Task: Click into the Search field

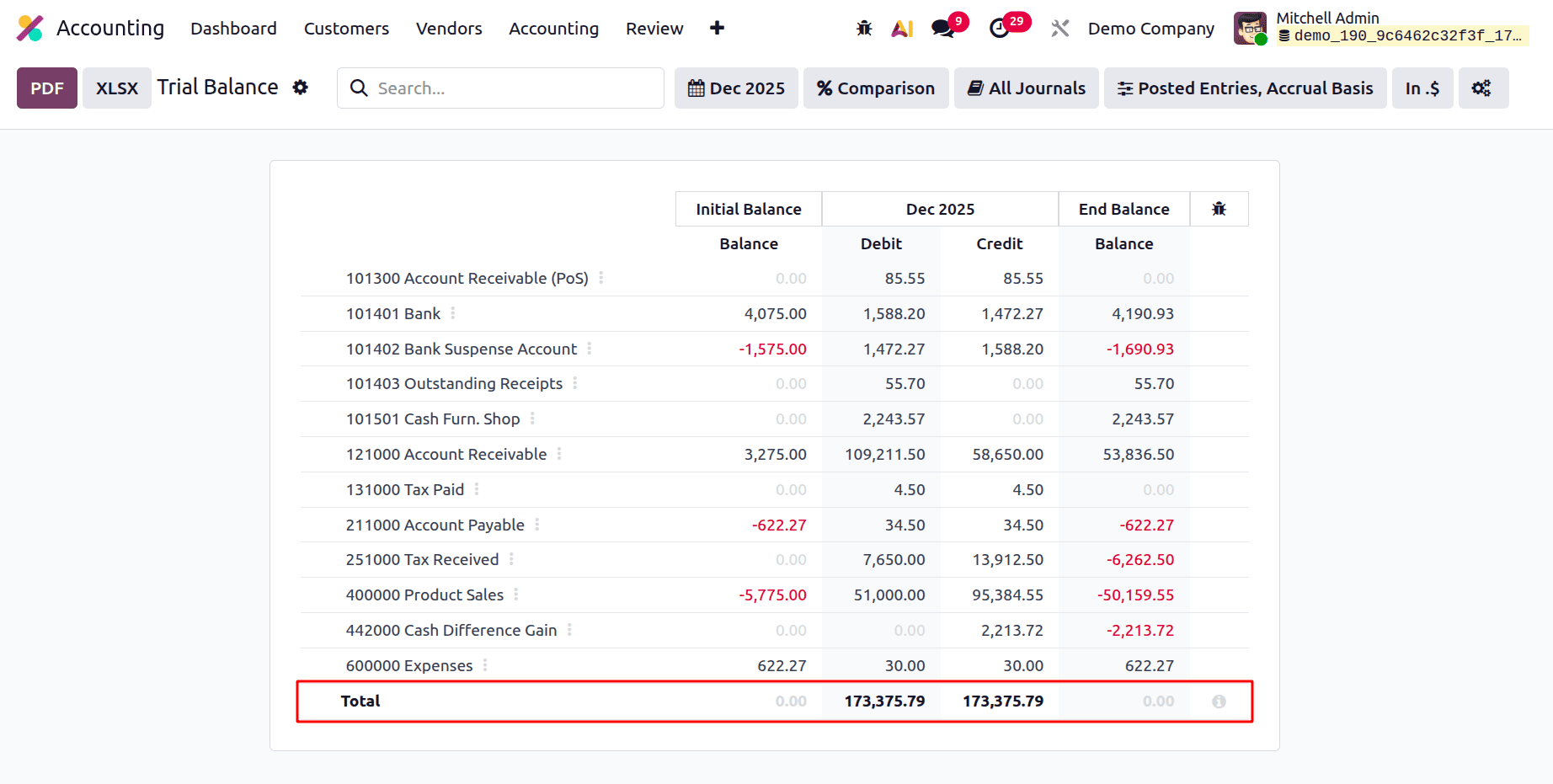Action: point(500,88)
